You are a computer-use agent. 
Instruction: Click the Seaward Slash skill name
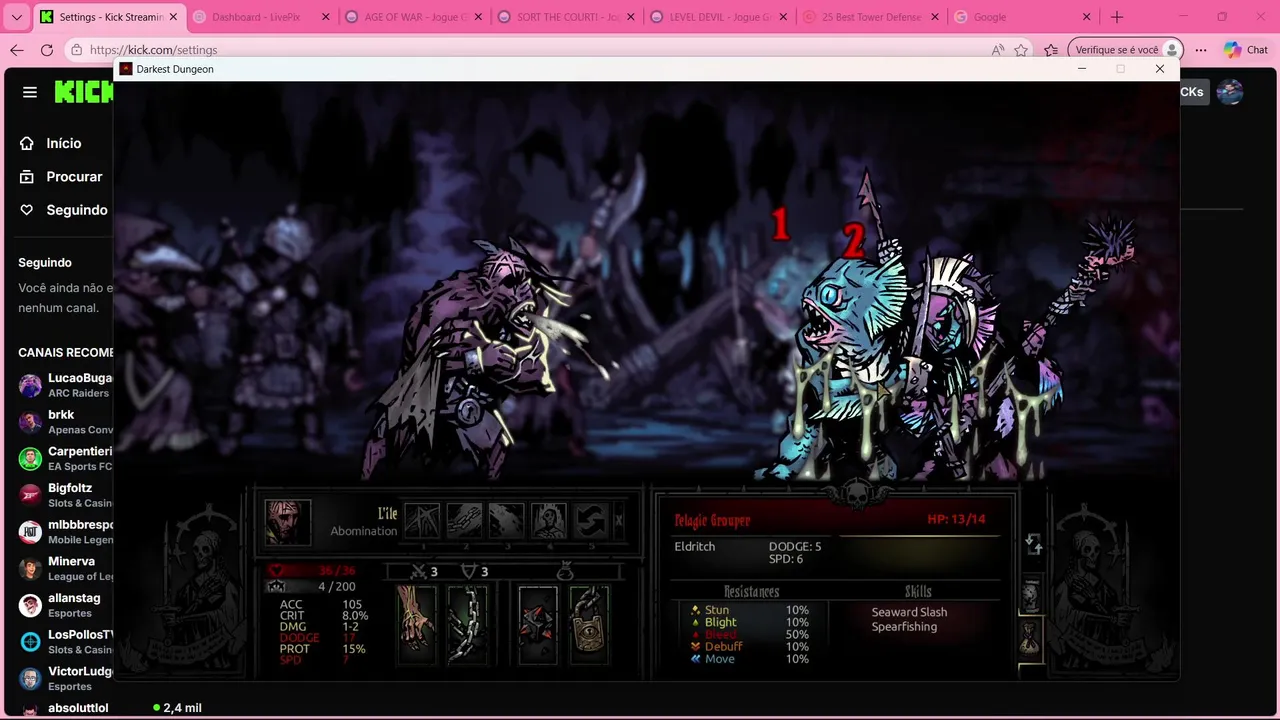click(x=909, y=612)
